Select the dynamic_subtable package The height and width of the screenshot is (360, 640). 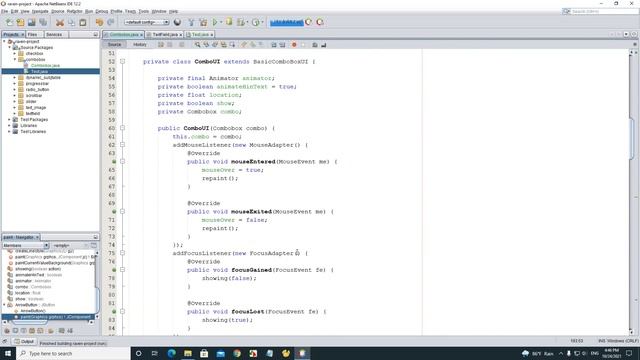pos(43,78)
